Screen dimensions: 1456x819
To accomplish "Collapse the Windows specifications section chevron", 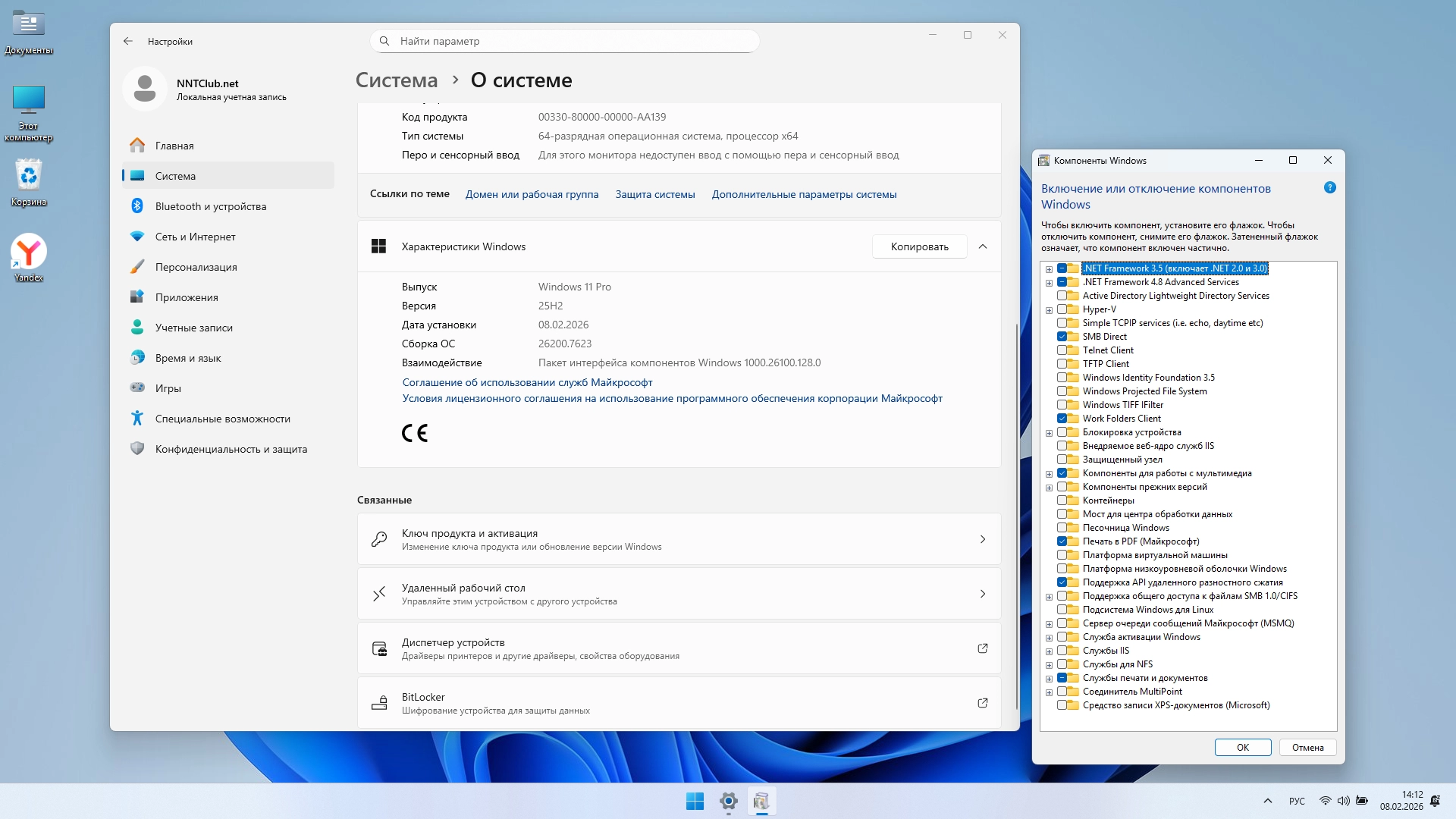I will [x=982, y=246].
